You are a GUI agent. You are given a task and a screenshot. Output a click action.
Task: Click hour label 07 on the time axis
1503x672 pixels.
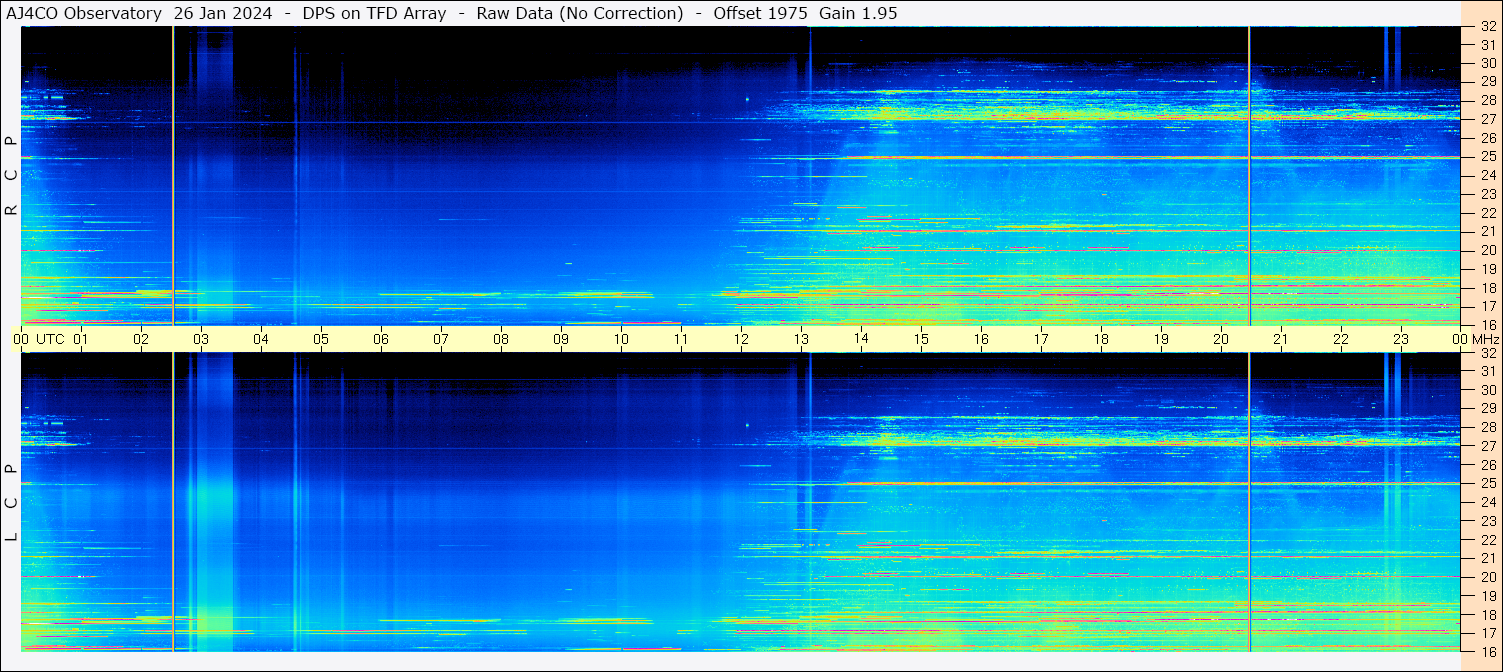pyautogui.click(x=441, y=339)
